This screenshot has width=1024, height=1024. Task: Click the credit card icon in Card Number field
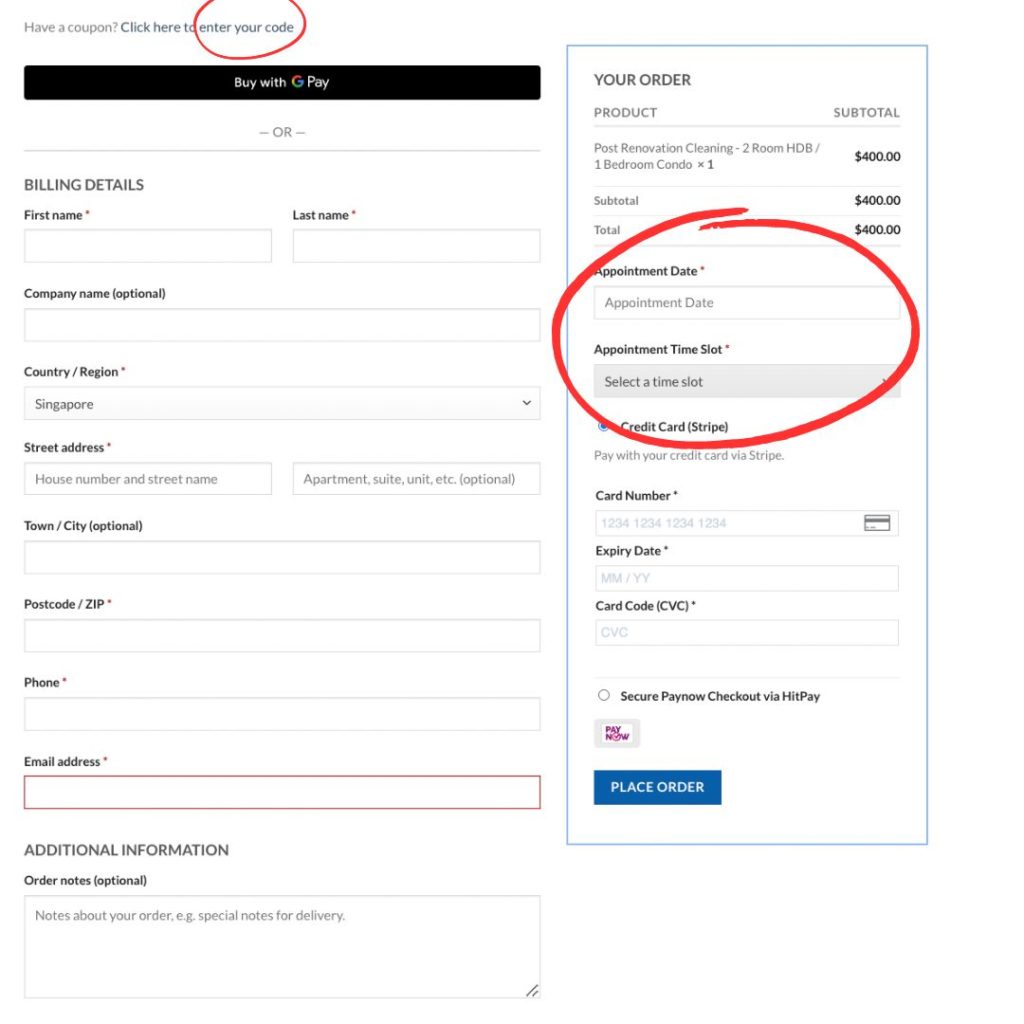pyautogui.click(x=876, y=523)
